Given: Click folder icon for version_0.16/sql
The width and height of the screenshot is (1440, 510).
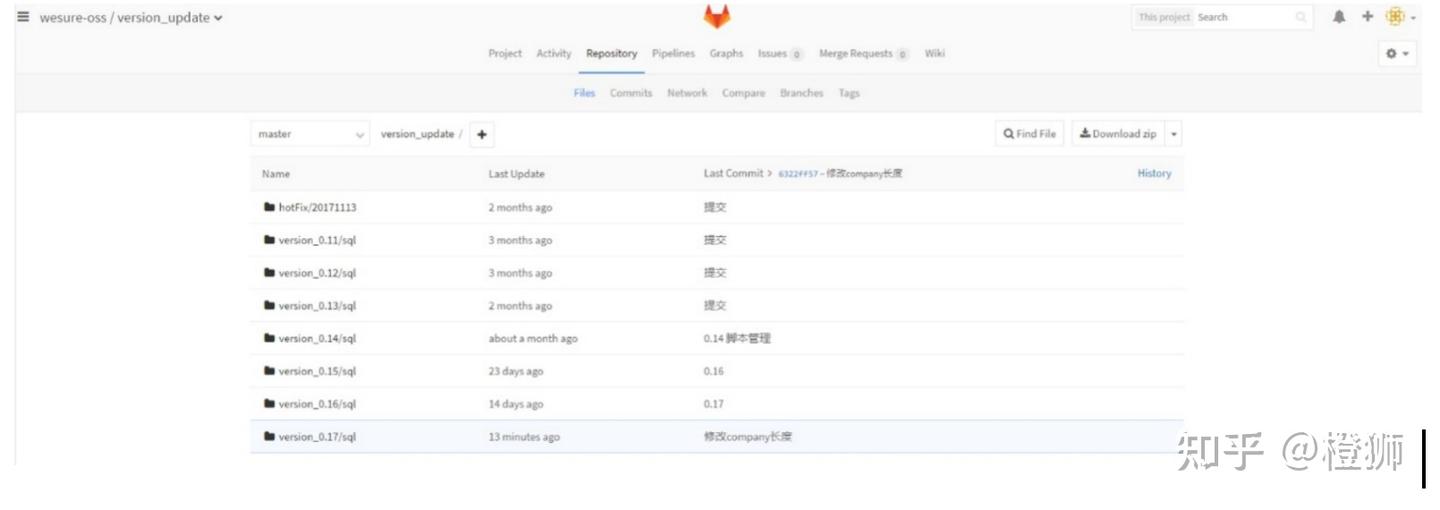Looking at the screenshot, I should click(269, 404).
